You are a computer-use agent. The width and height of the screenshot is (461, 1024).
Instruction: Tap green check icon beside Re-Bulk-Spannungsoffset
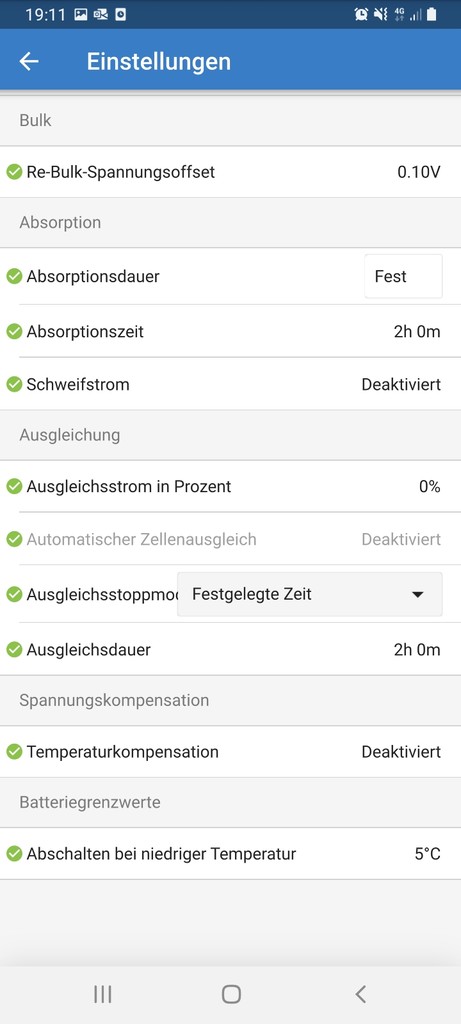tap(14, 172)
